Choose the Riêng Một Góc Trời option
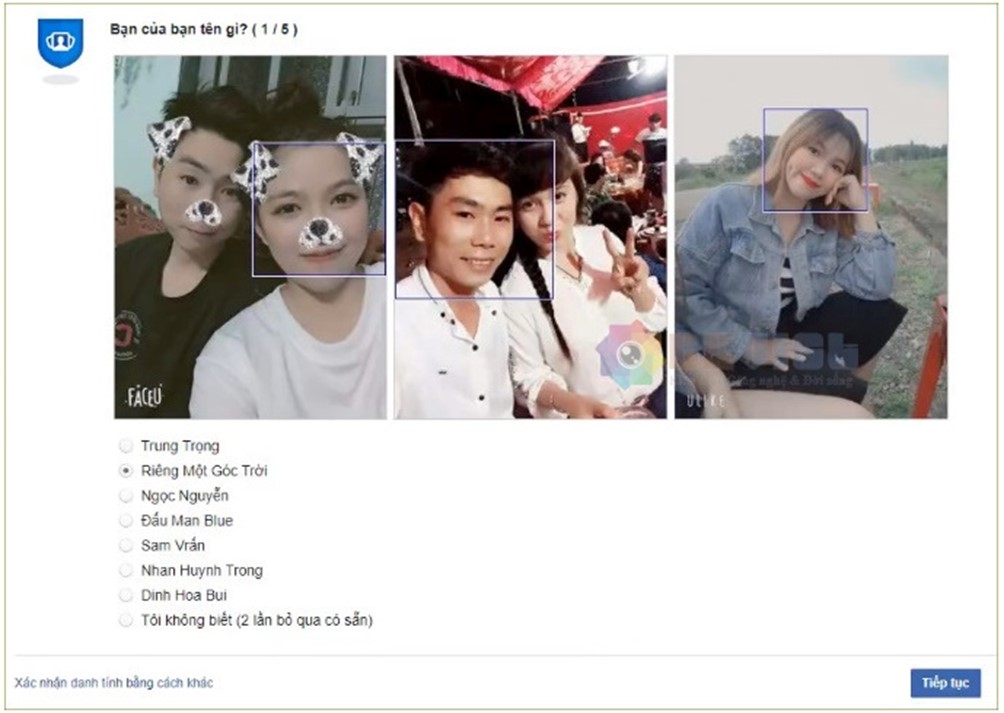Image resolution: width=1004 pixels, height=713 pixels. (x=126, y=470)
